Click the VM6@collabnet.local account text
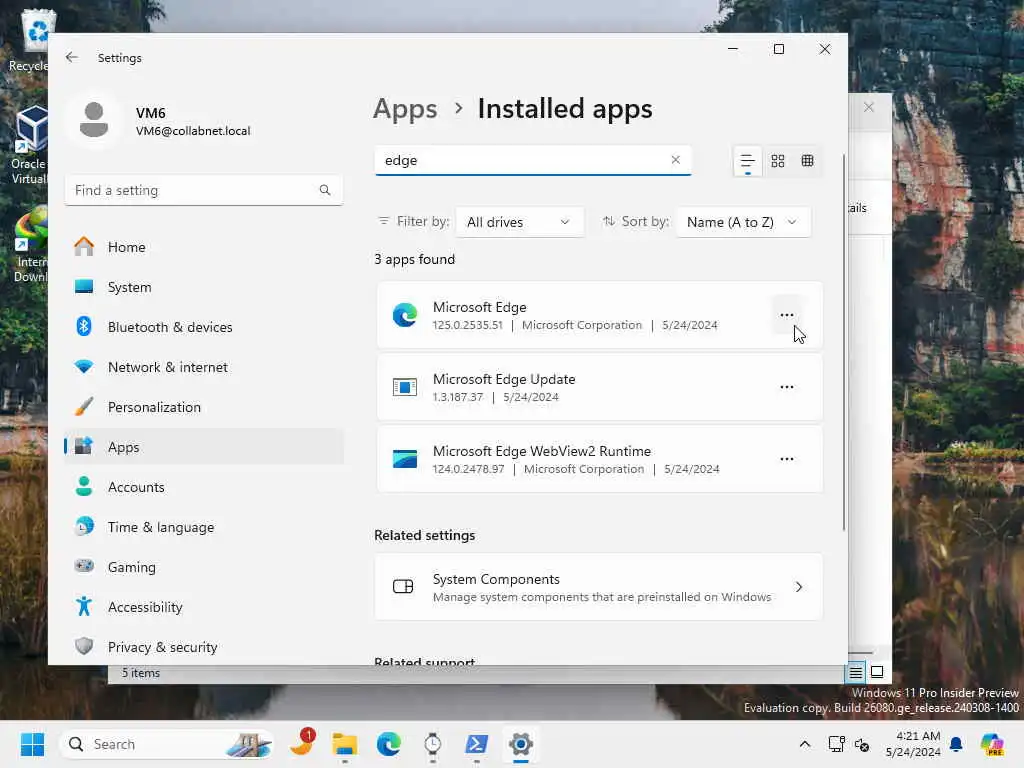This screenshot has width=1024, height=768. (193, 131)
